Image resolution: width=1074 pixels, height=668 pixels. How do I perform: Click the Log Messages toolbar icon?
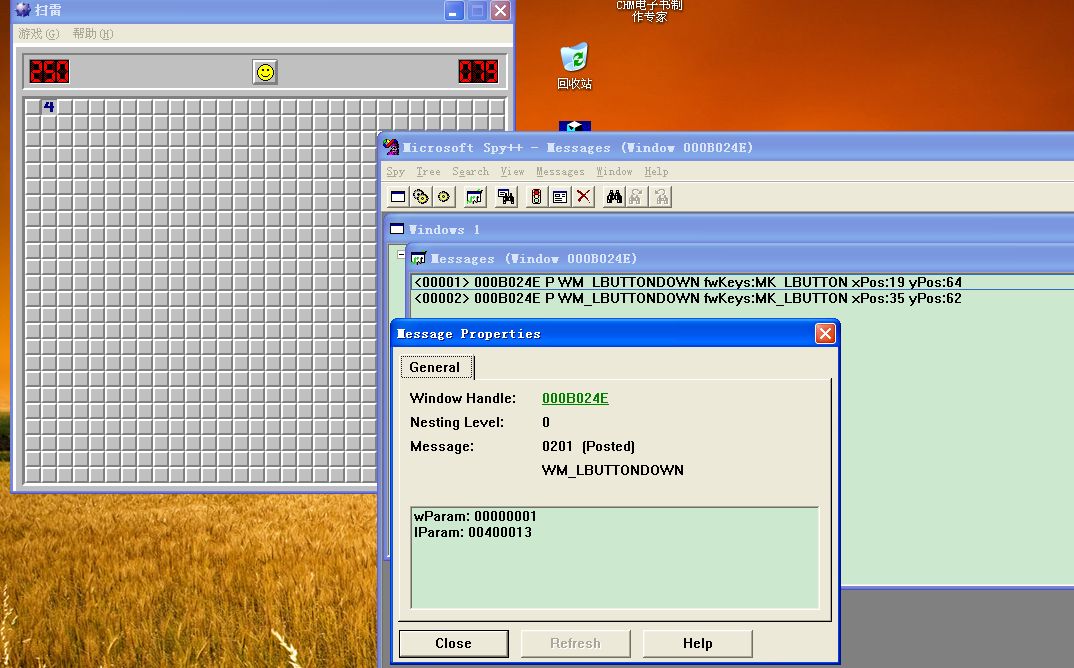[x=474, y=197]
